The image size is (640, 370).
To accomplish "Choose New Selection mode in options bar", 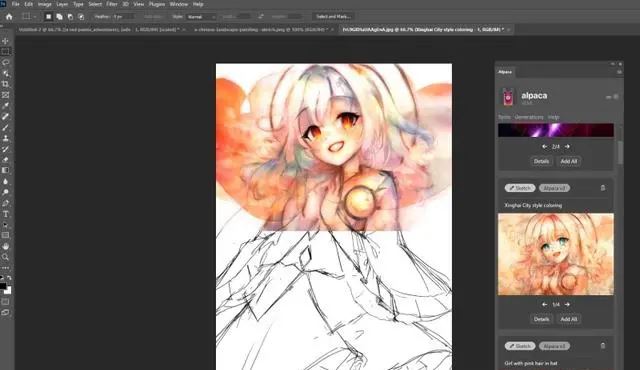I will (48, 17).
